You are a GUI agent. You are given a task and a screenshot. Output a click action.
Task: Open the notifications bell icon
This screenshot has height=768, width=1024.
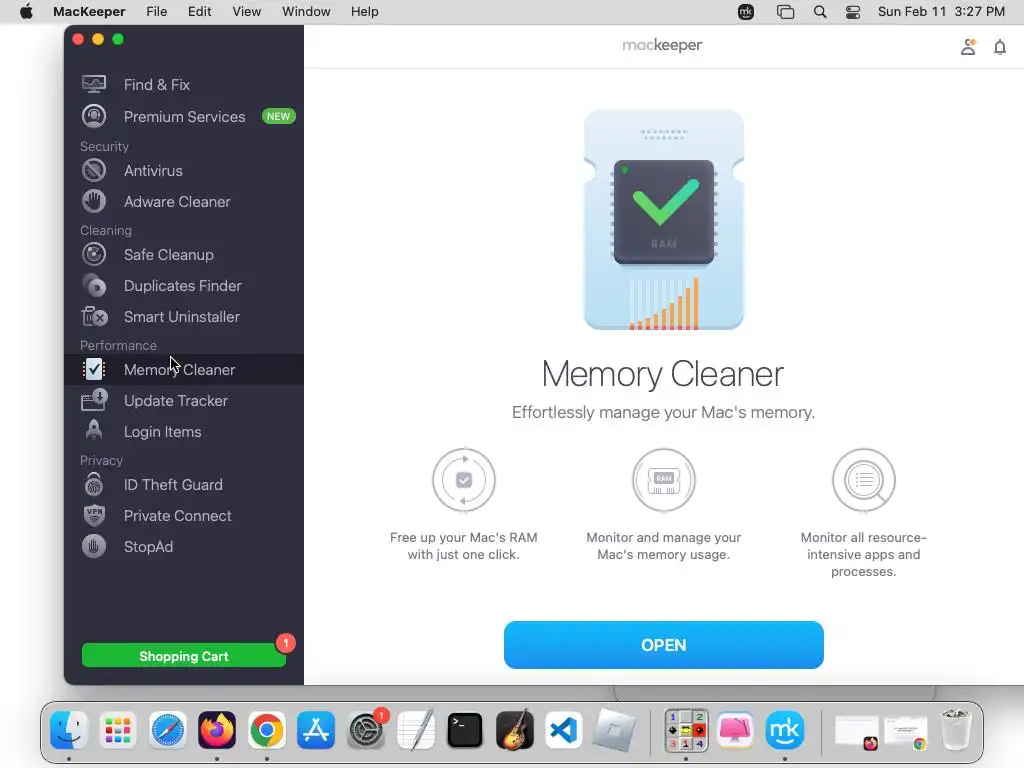[1000, 47]
